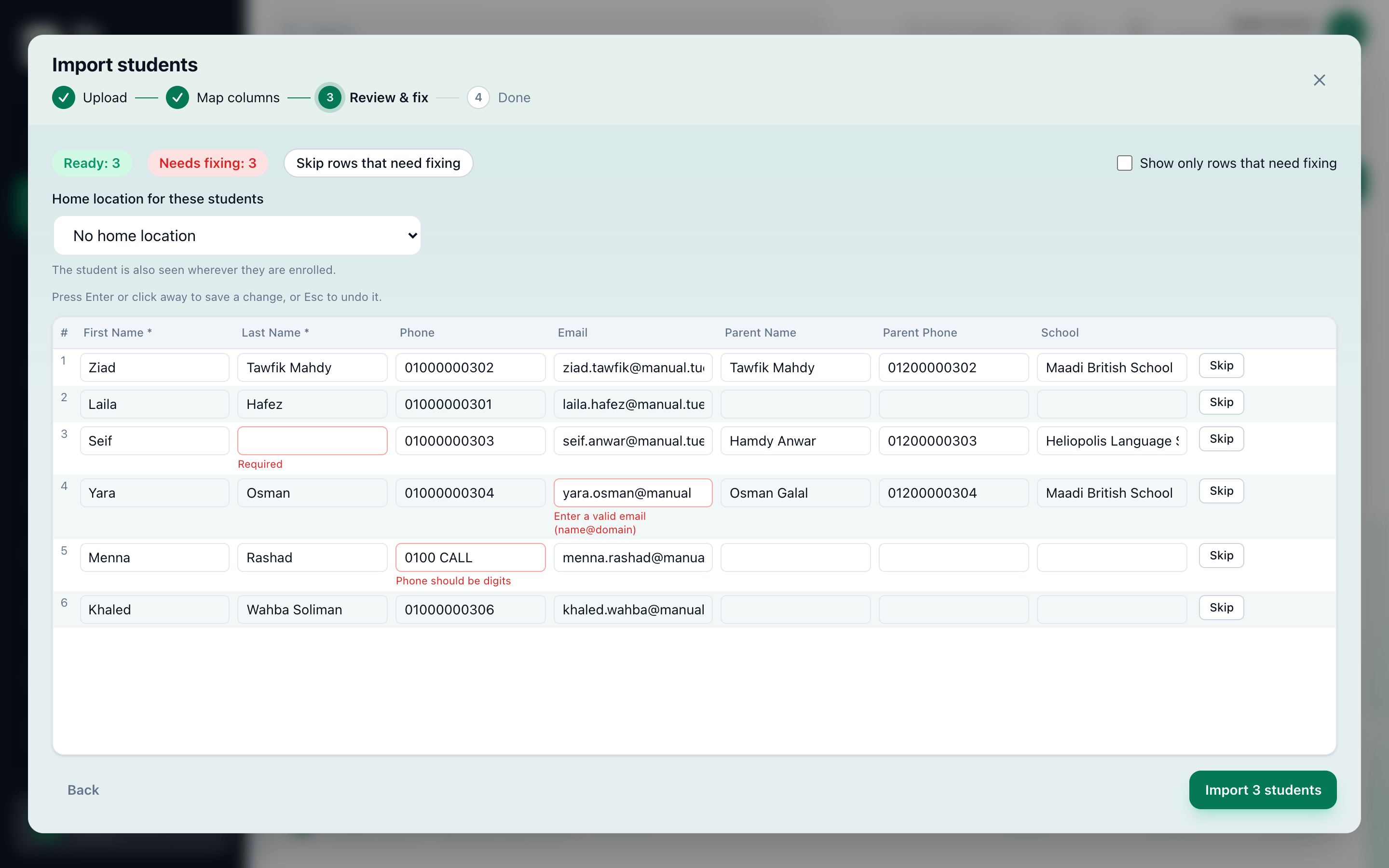1389x868 pixels.
Task: Skip row 1 Ziad
Action: coord(1221,366)
